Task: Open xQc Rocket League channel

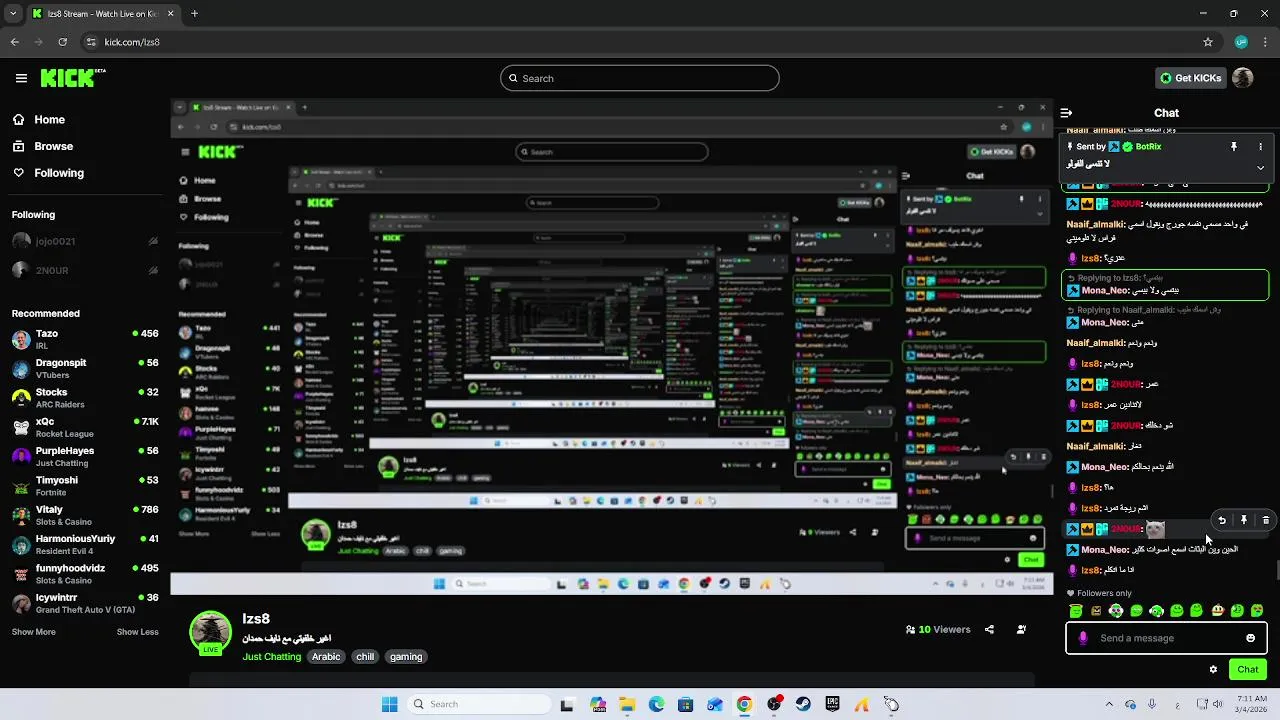Action: [85, 427]
